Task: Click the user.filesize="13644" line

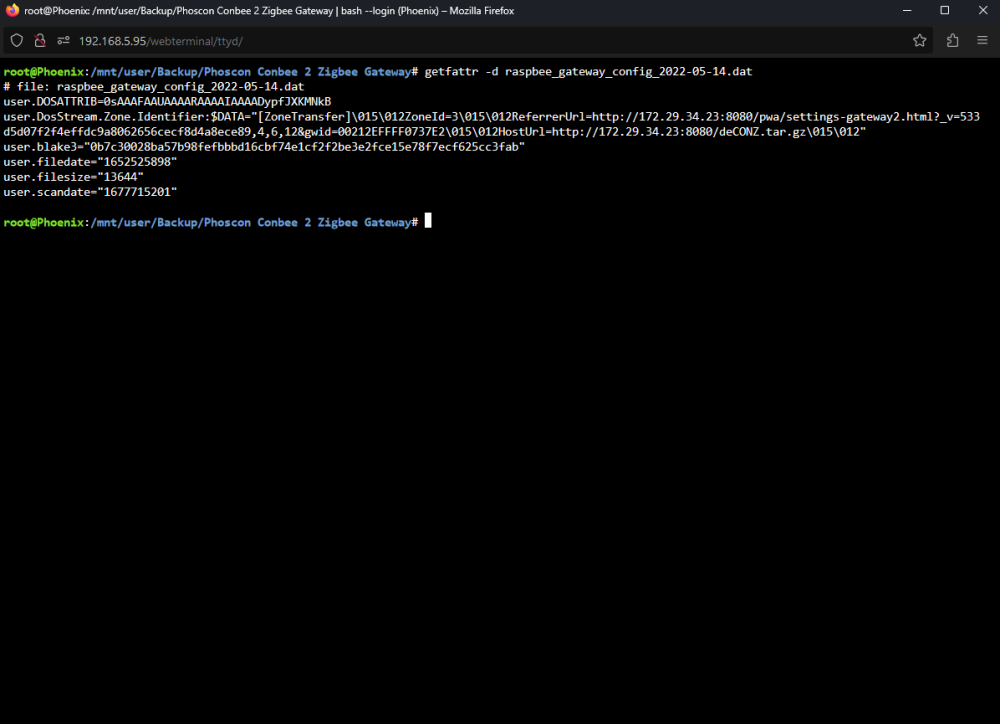Action: point(73,177)
